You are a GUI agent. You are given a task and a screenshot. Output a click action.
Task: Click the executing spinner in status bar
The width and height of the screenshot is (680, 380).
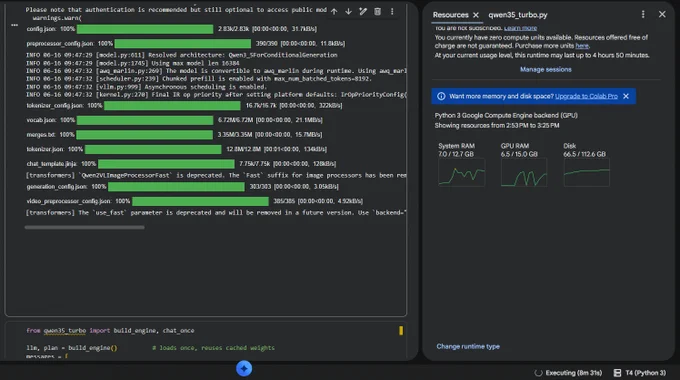point(538,373)
